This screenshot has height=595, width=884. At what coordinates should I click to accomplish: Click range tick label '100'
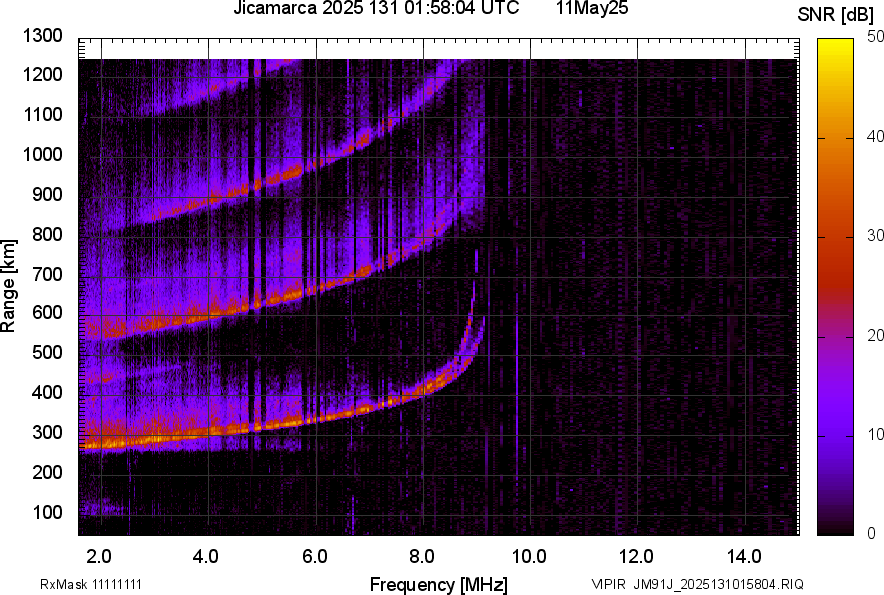47,512
